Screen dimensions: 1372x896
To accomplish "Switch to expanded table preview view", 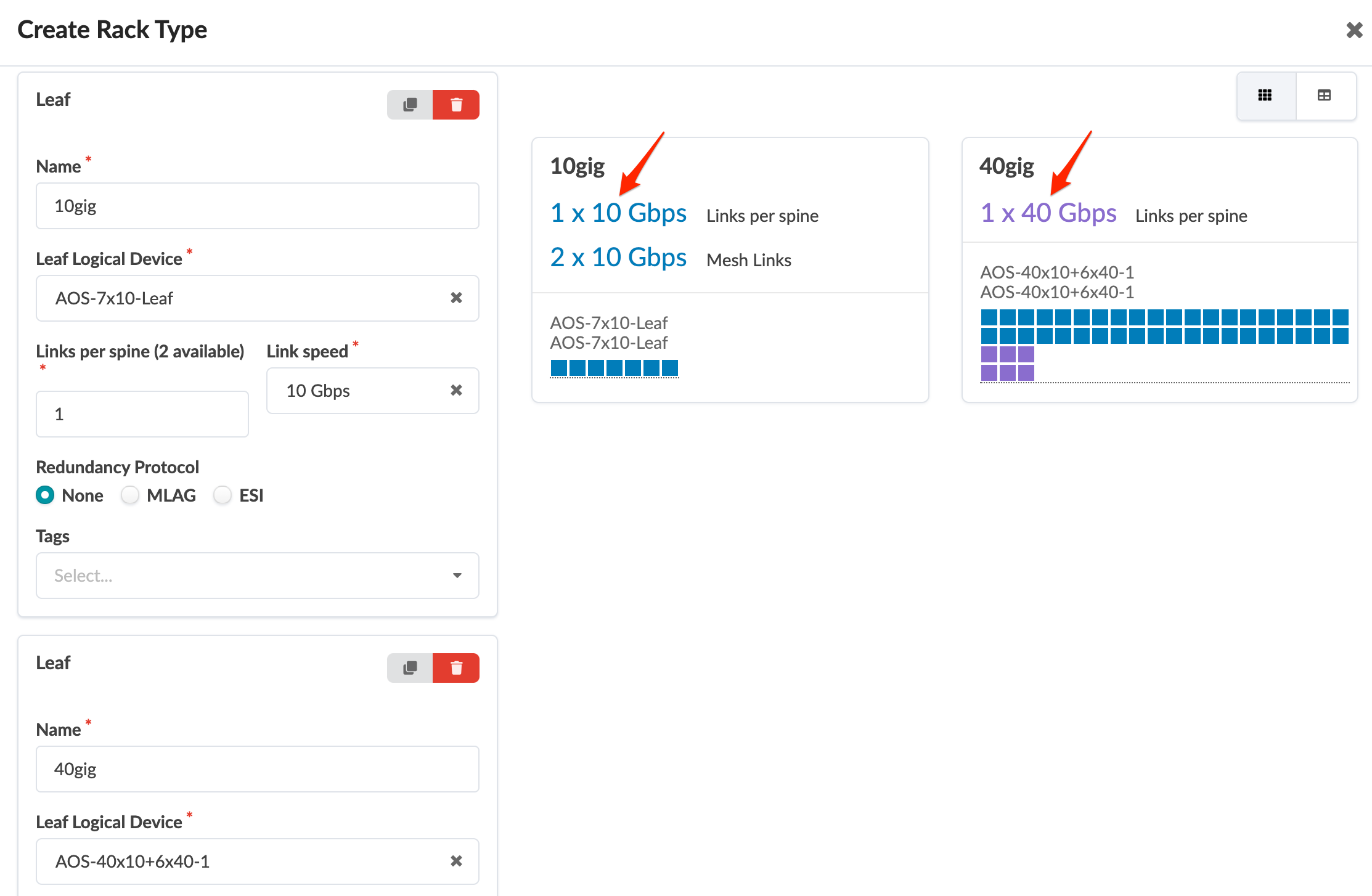I will pos(1324,96).
